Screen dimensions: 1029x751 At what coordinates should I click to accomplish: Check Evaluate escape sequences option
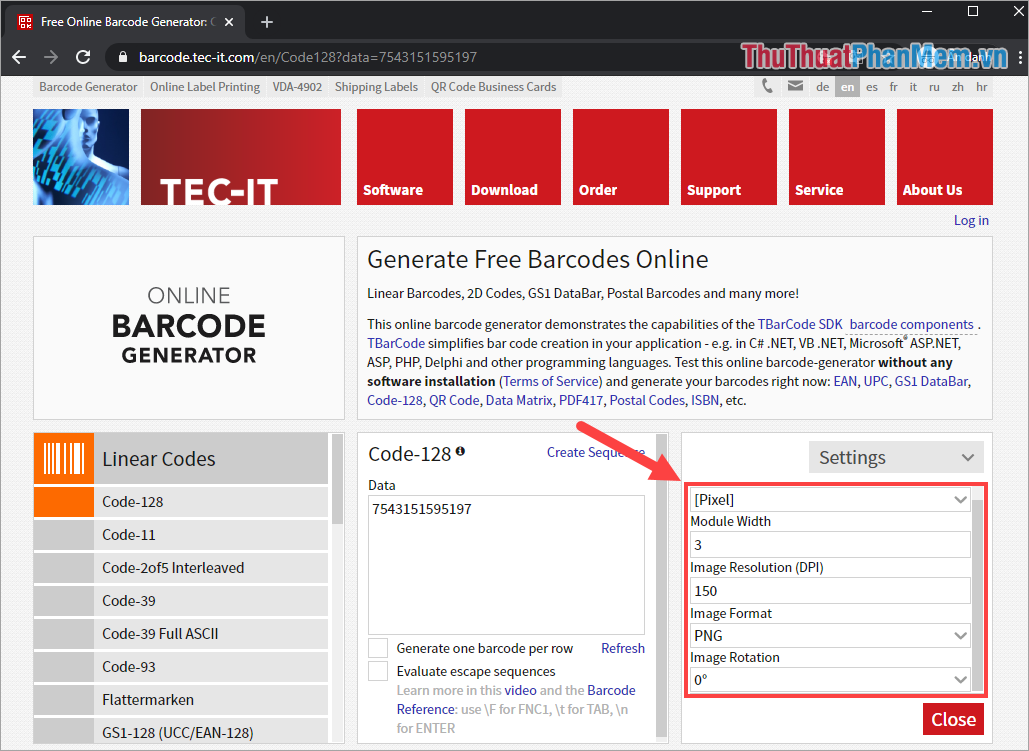(377, 670)
